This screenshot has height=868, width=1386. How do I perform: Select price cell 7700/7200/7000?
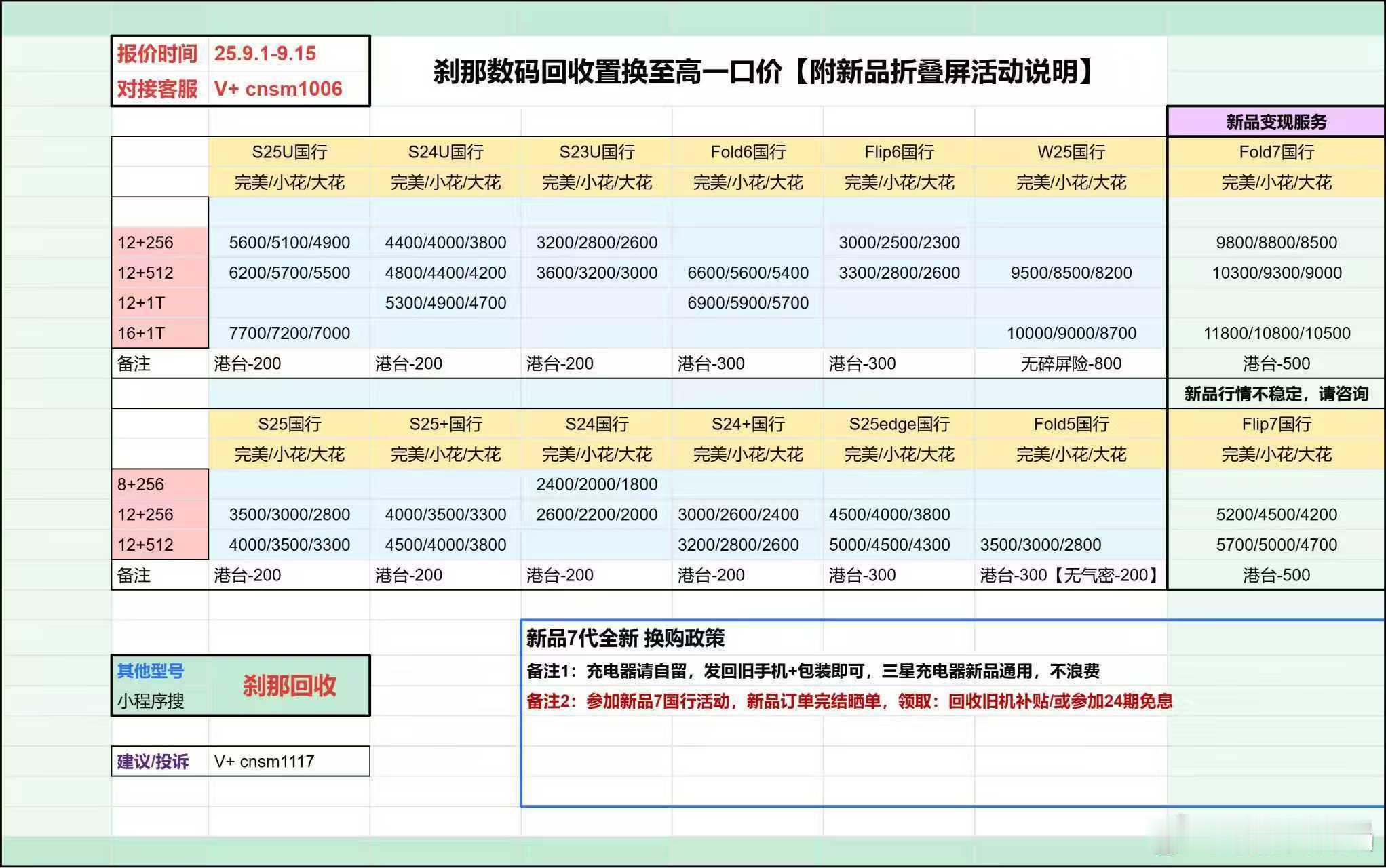(290, 333)
